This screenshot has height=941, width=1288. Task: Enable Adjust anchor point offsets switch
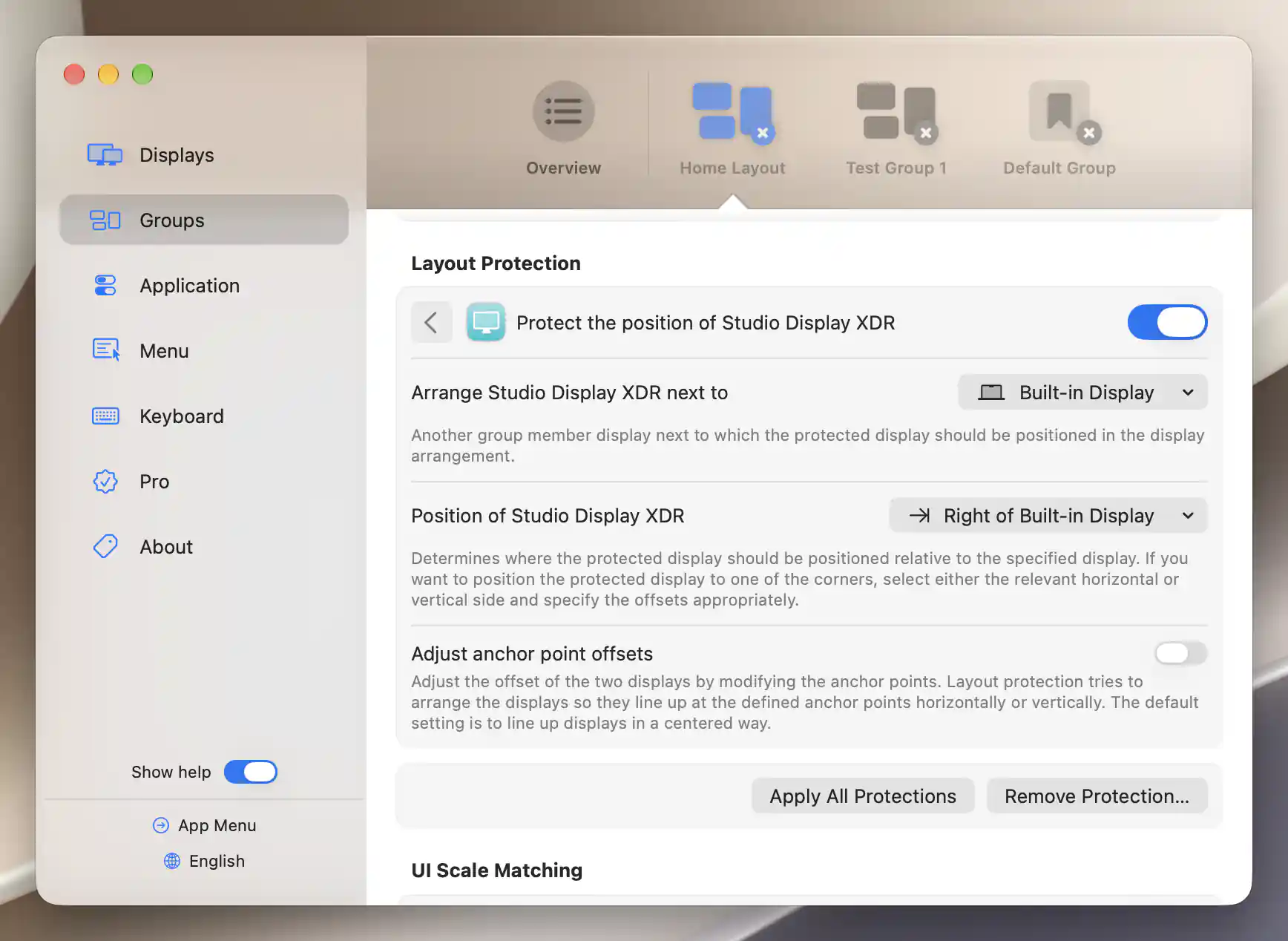1180,653
